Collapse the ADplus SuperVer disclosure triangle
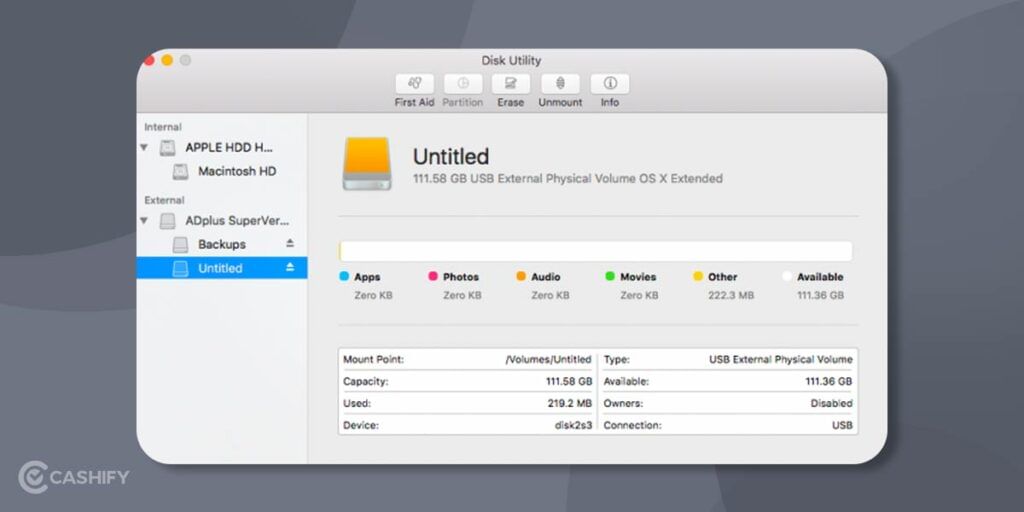This screenshot has width=1024, height=512. pos(144,221)
